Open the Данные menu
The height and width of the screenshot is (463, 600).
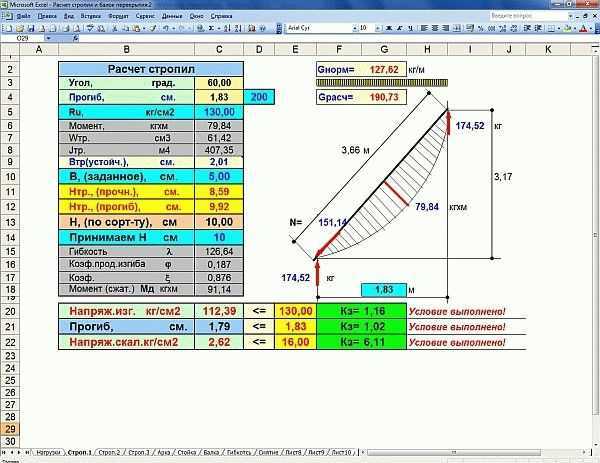[x=172, y=16]
